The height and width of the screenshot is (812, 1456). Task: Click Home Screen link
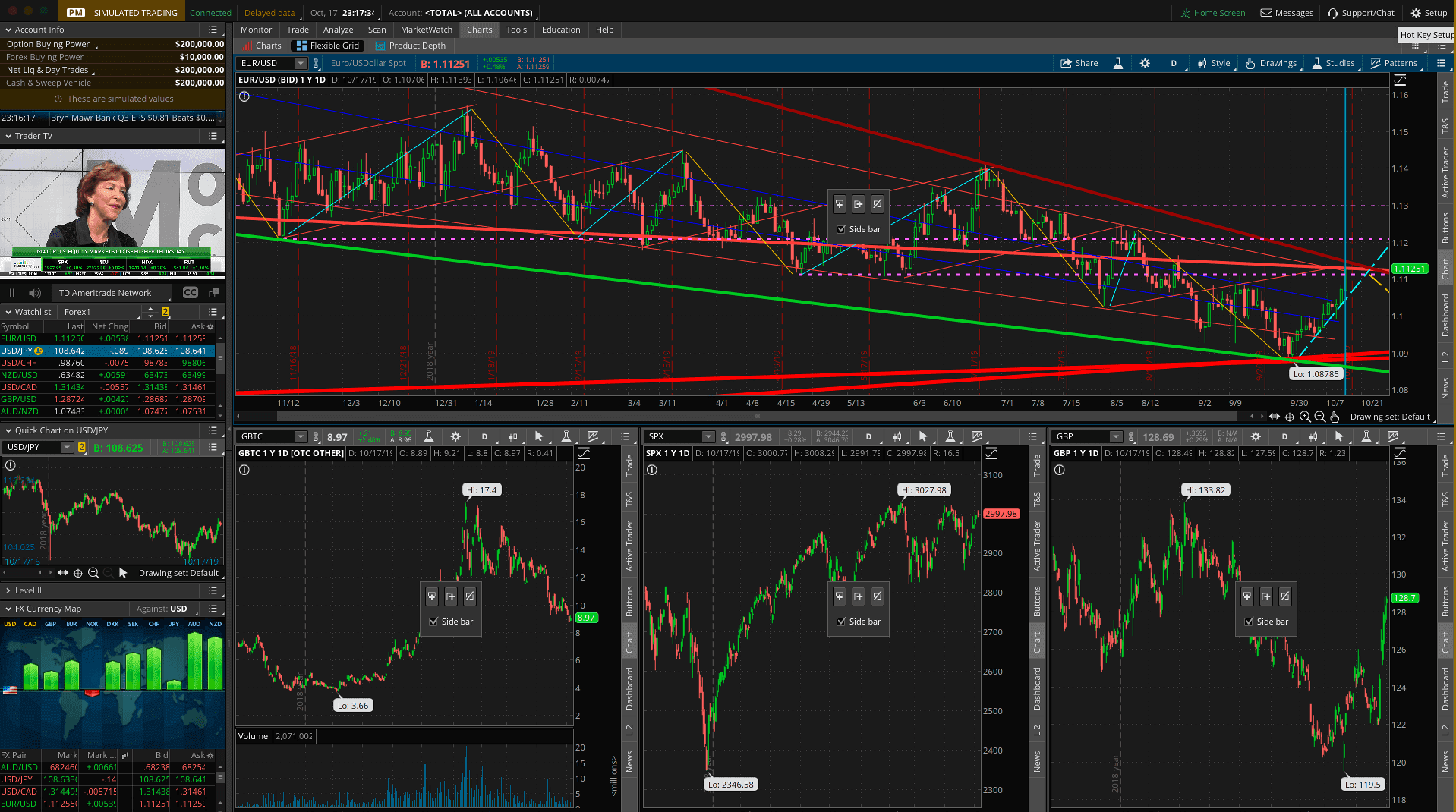tap(1212, 13)
